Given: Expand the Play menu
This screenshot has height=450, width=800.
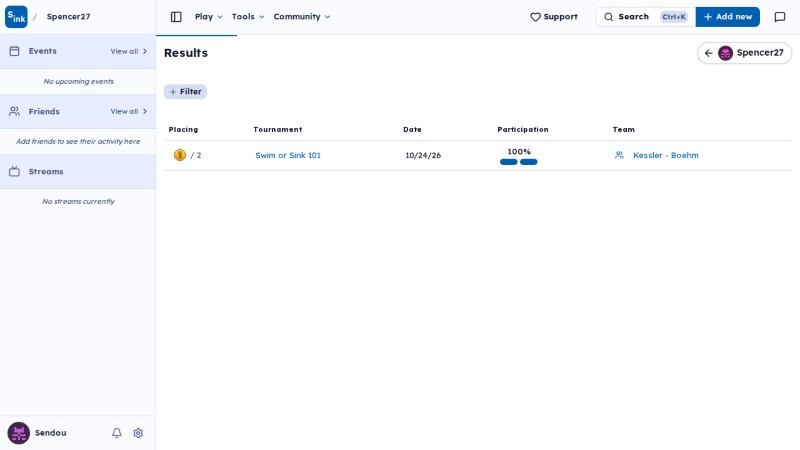Looking at the screenshot, I should coord(209,17).
